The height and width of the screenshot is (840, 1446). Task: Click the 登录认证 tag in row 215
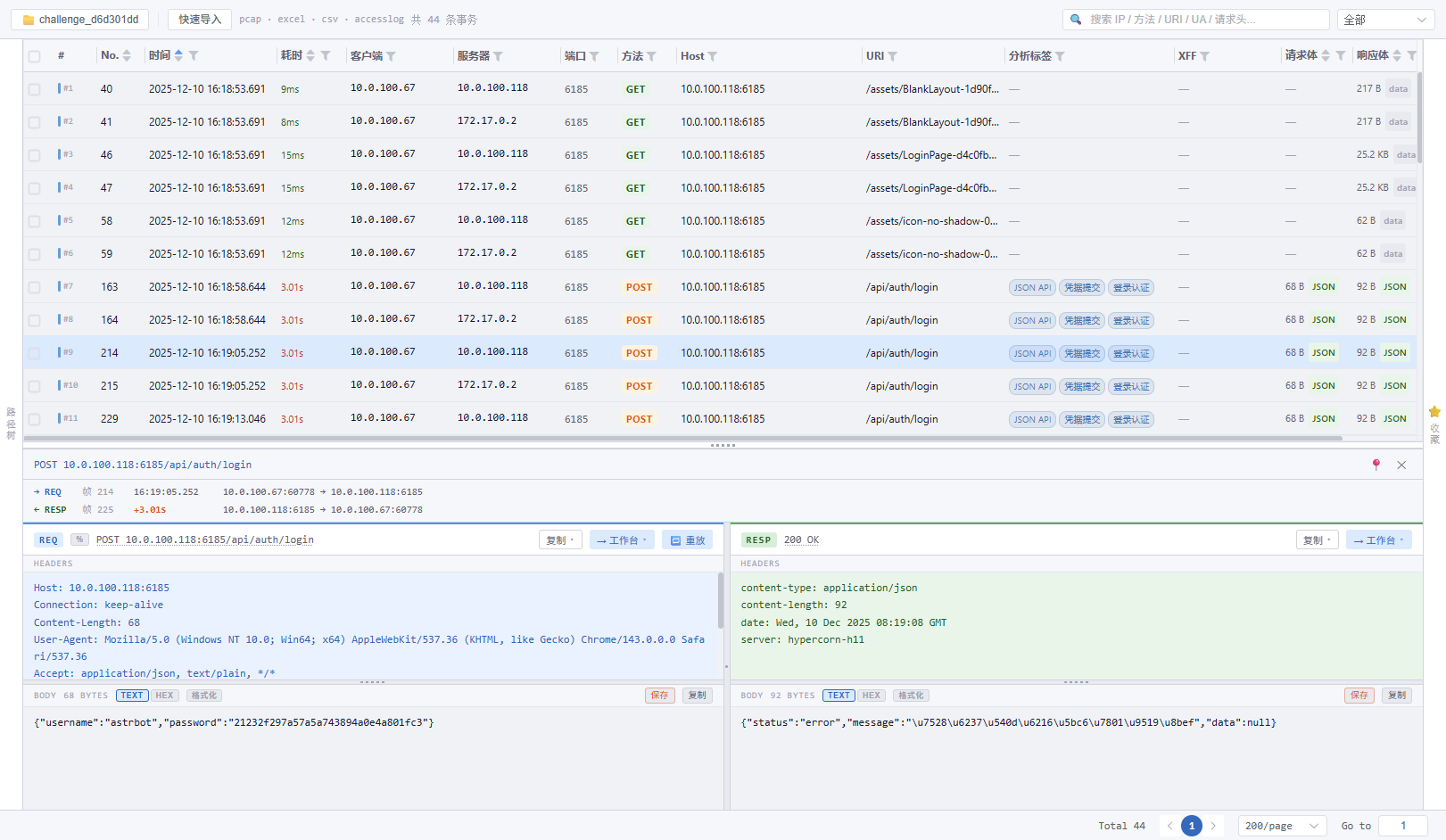tap(1131, 386)
